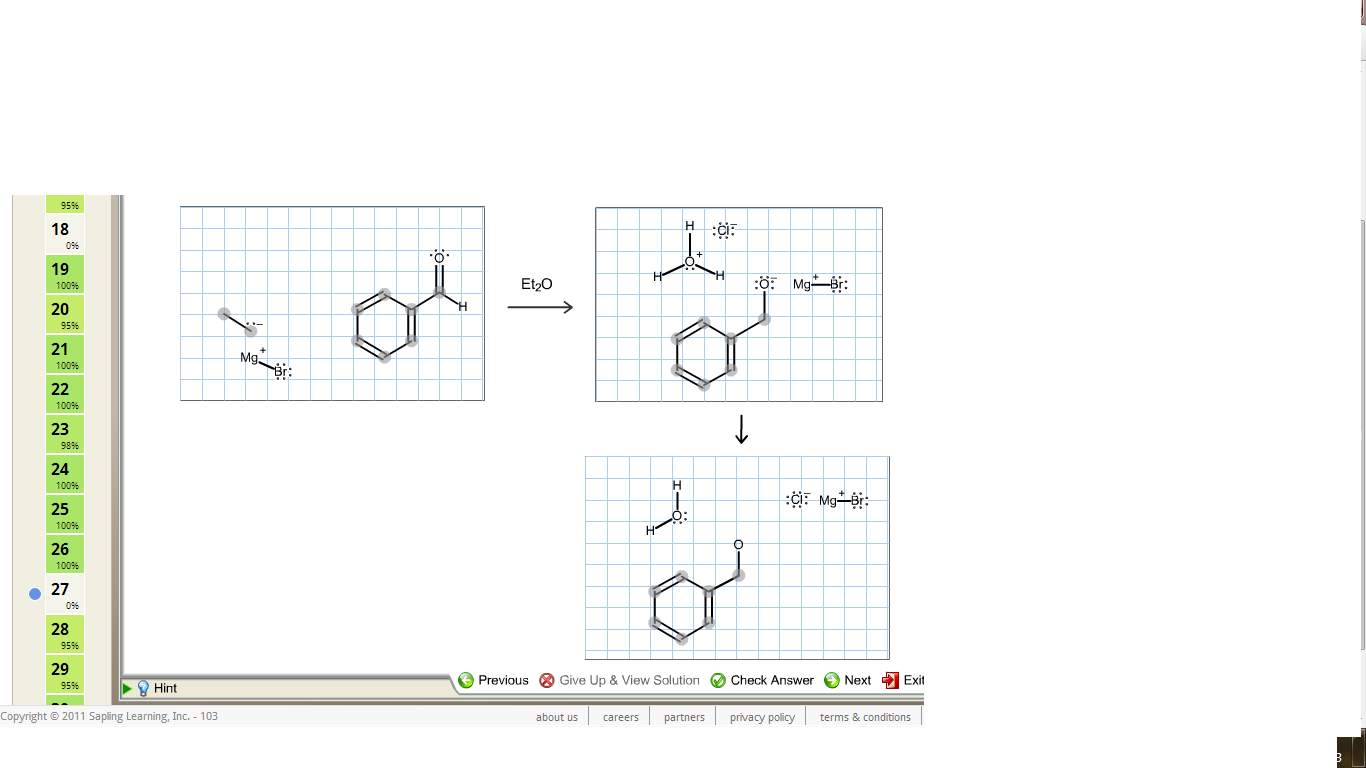Click the green triangle beside the Hint label

click(x=127, y=688)
